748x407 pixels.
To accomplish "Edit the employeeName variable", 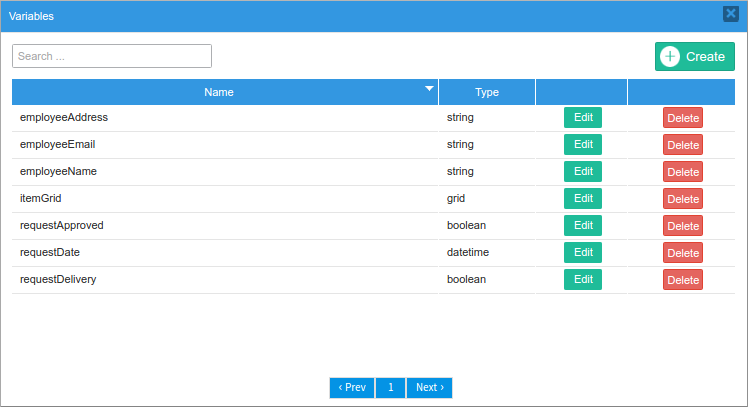I will pyautogui.click(x=583, y=172).
